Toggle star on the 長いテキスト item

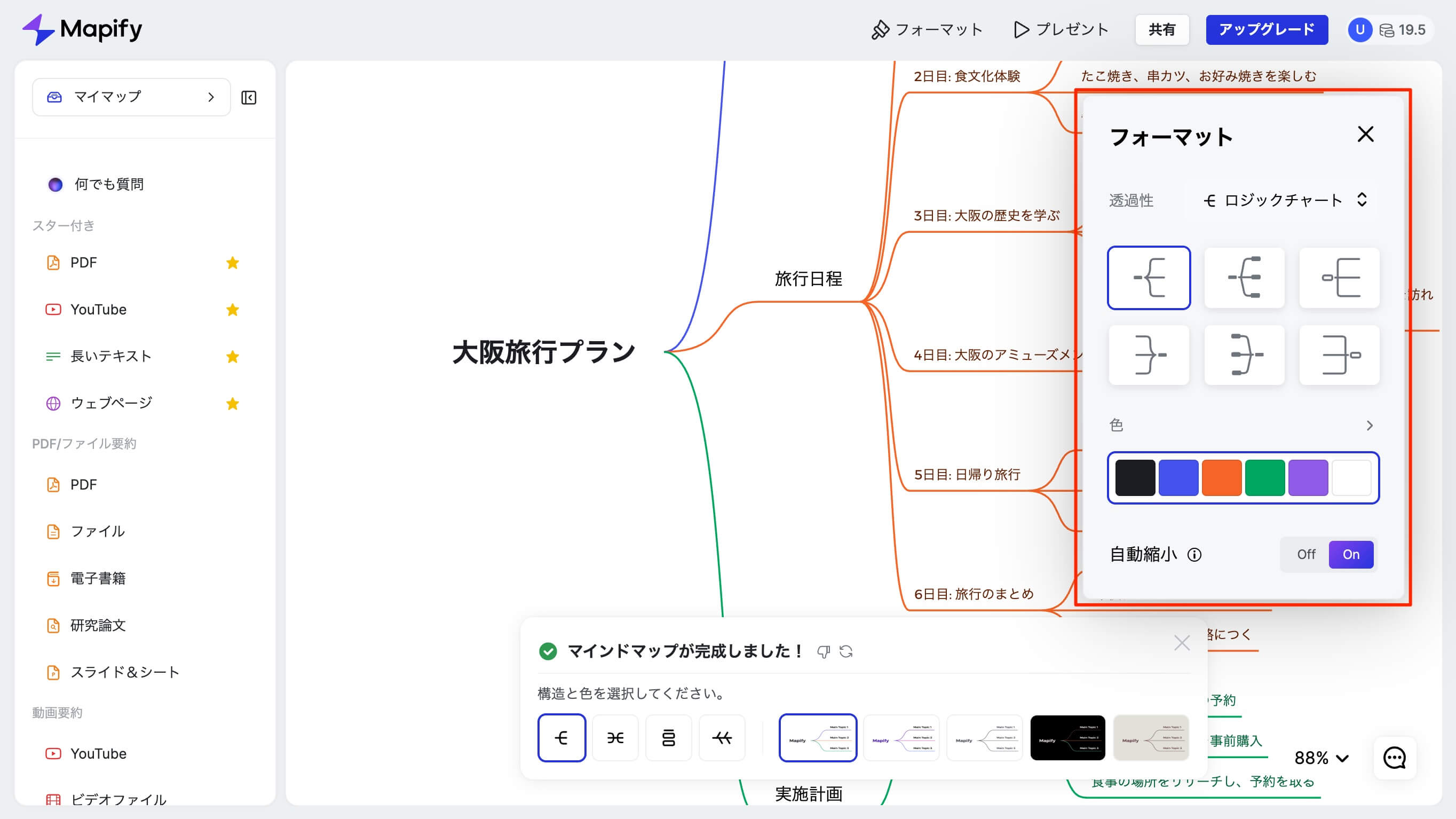[232, 357]
